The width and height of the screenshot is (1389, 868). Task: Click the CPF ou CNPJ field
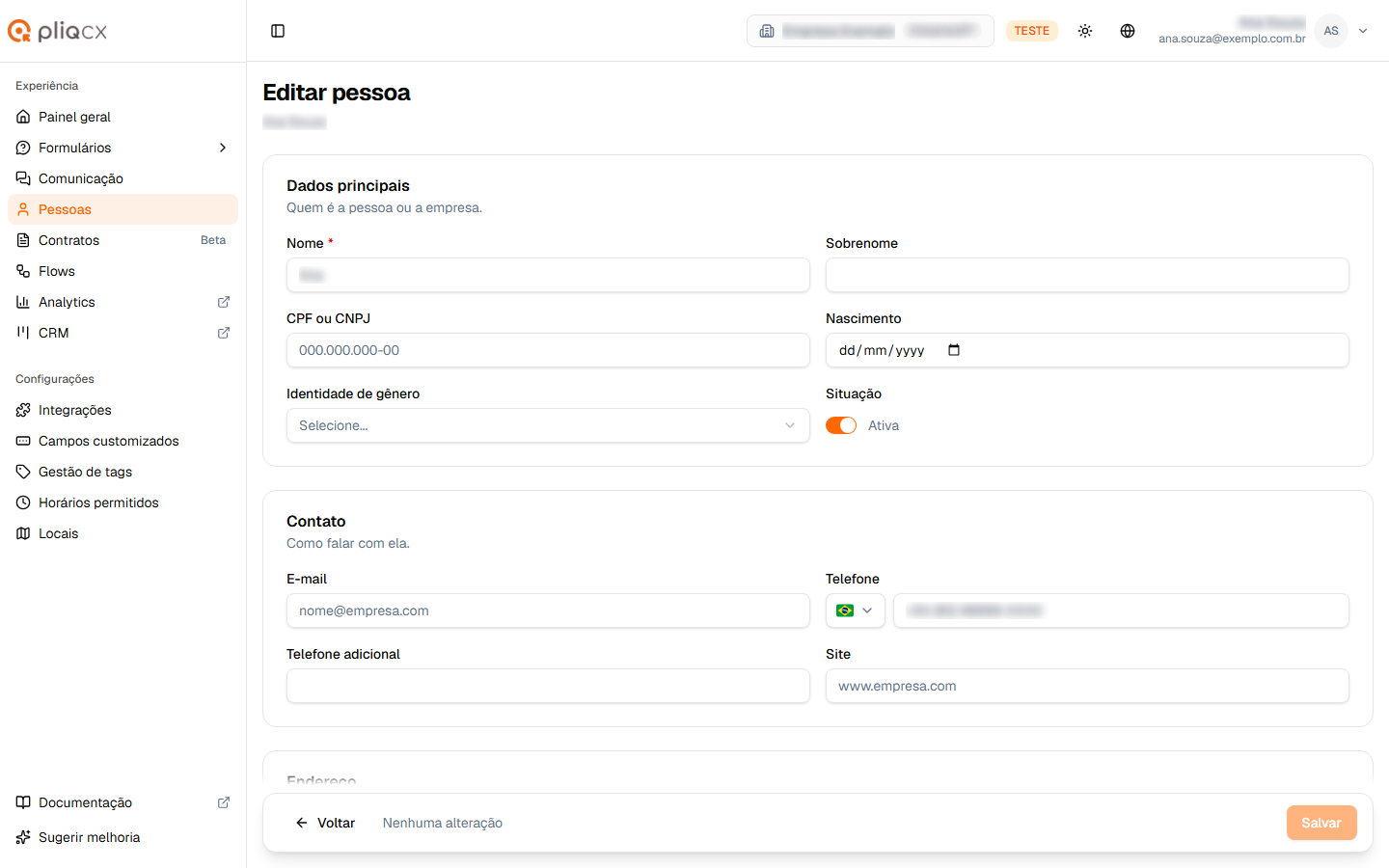pyautogui.click(x=548, y=350)
